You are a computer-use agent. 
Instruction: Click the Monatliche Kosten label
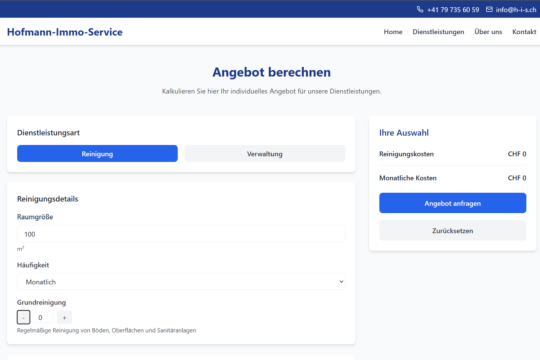click(408, 178)
